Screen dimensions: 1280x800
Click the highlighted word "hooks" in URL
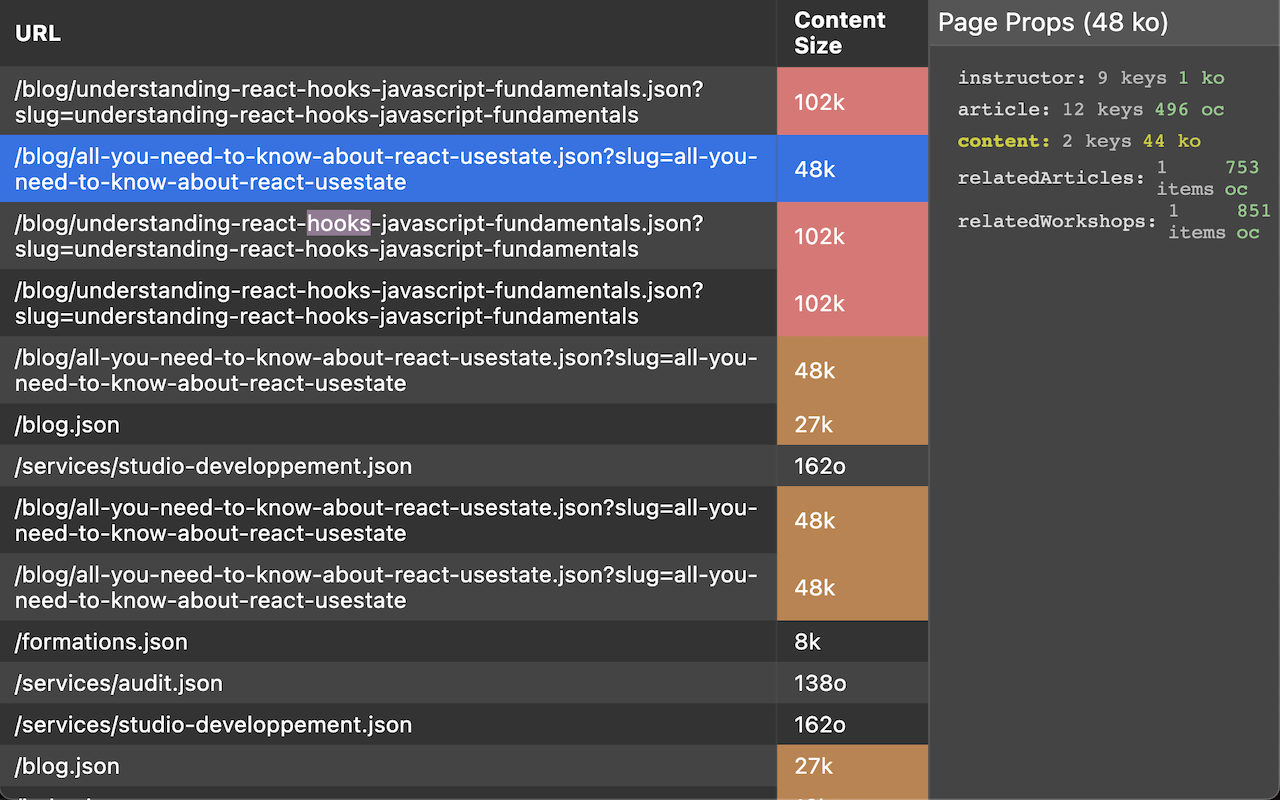point(338,223)
